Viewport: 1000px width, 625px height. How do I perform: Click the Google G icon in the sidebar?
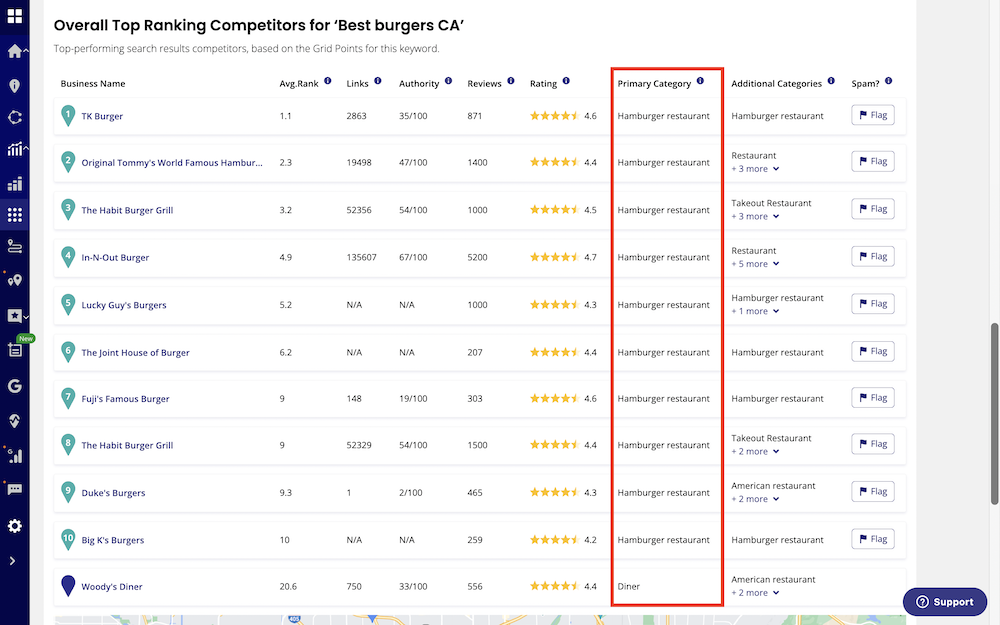[13, 385]
